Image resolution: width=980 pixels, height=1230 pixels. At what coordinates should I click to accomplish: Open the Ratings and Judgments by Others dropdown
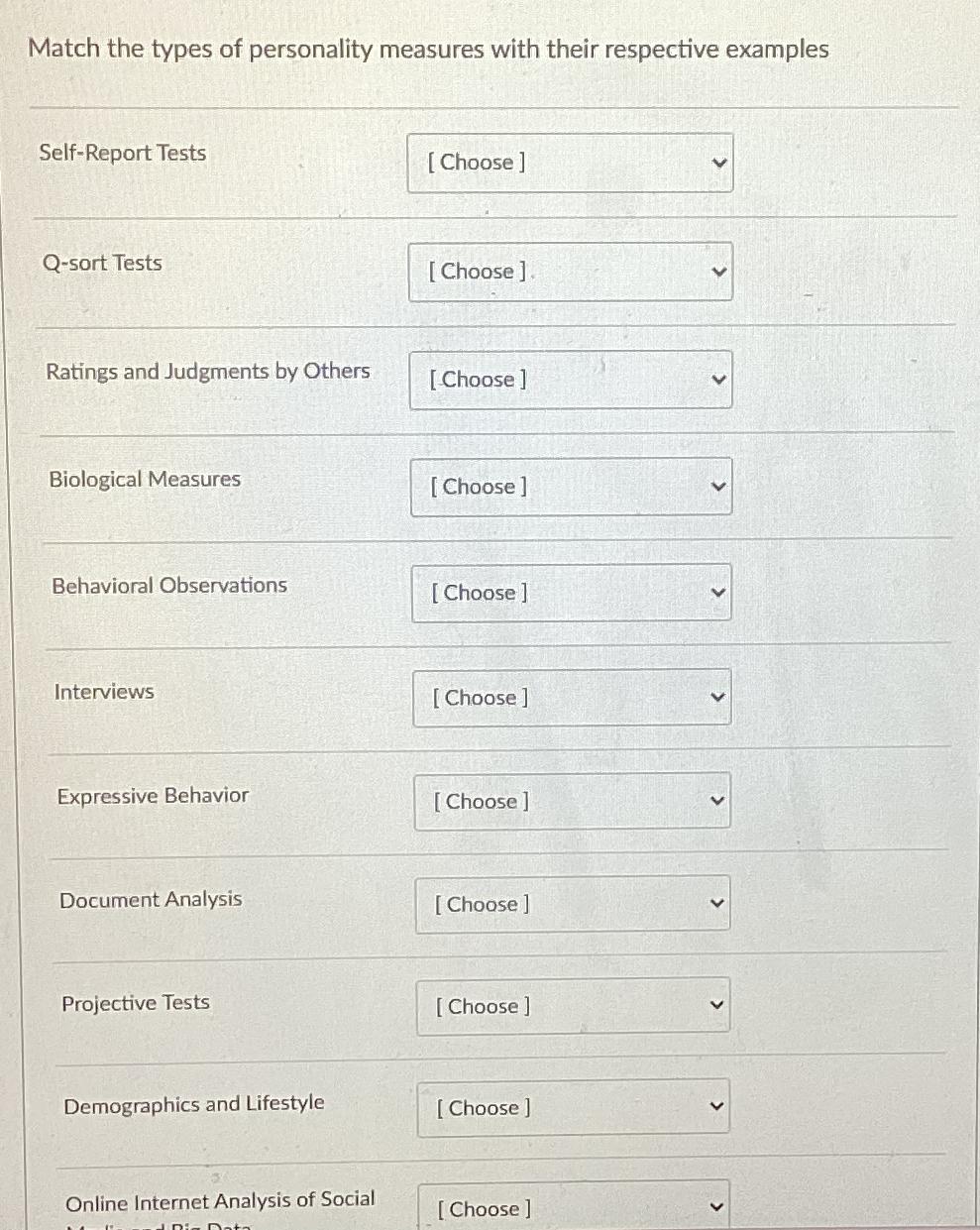pos(570,380)
